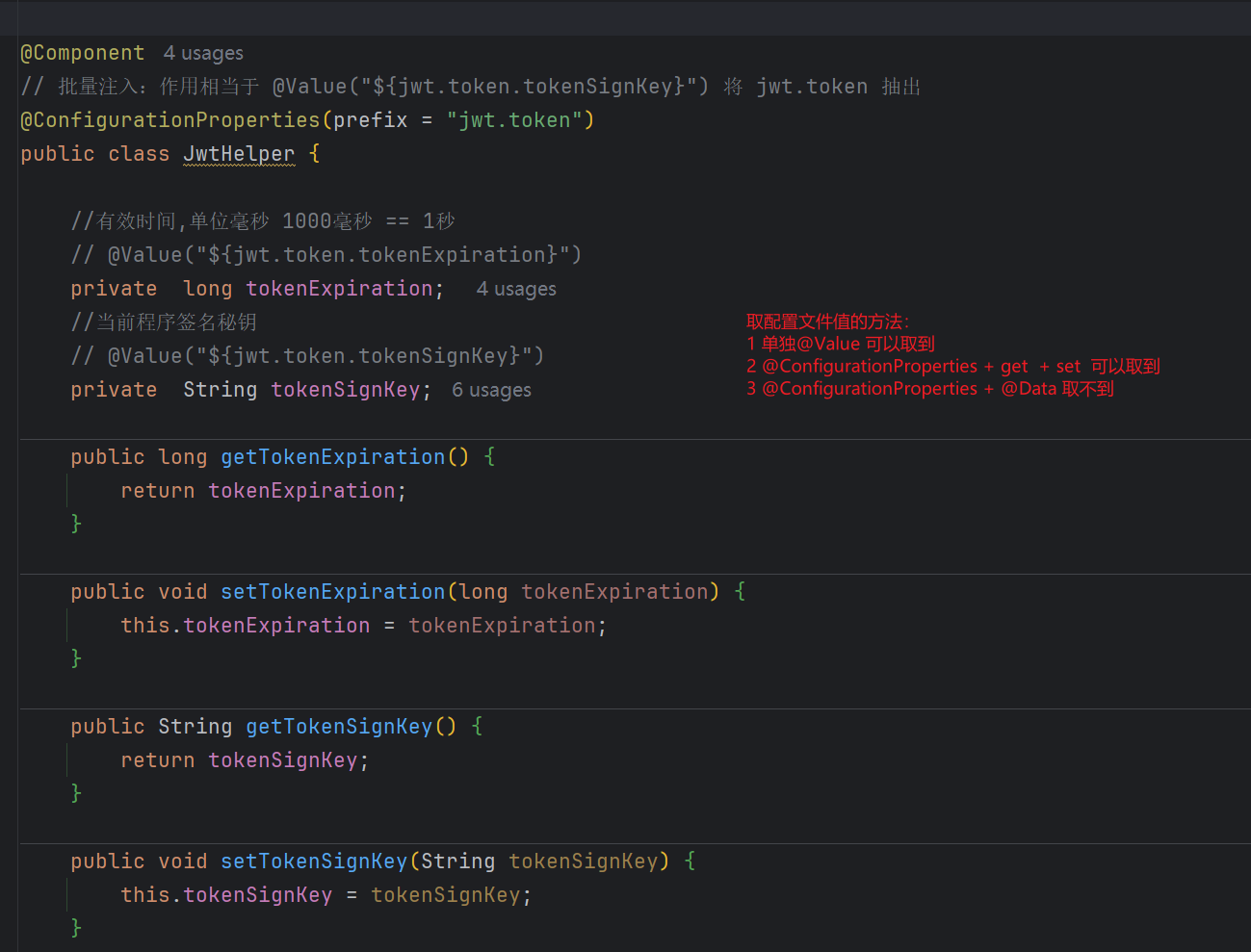Click the setTokenExpiration method name
Screen dimensions: 1251x952
click(333, 592)
